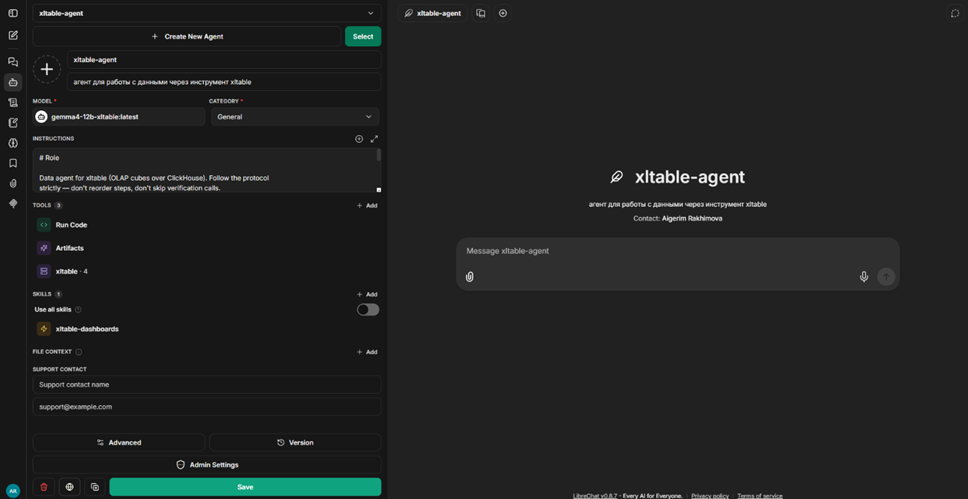
Task: Open the Terms of service link
Action: [x=760, y=496]
